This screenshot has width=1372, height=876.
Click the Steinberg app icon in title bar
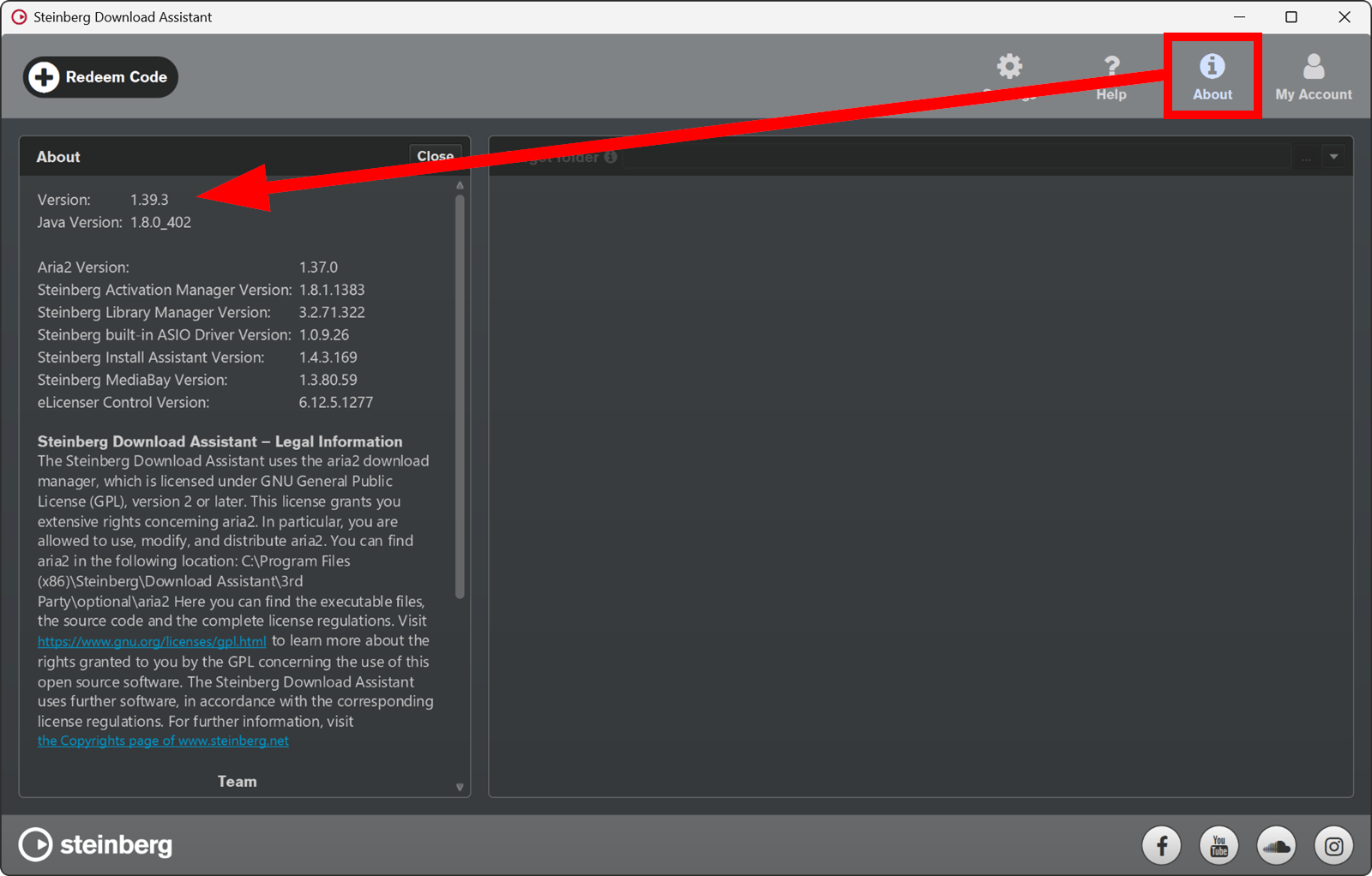click(x=19, y=17)
